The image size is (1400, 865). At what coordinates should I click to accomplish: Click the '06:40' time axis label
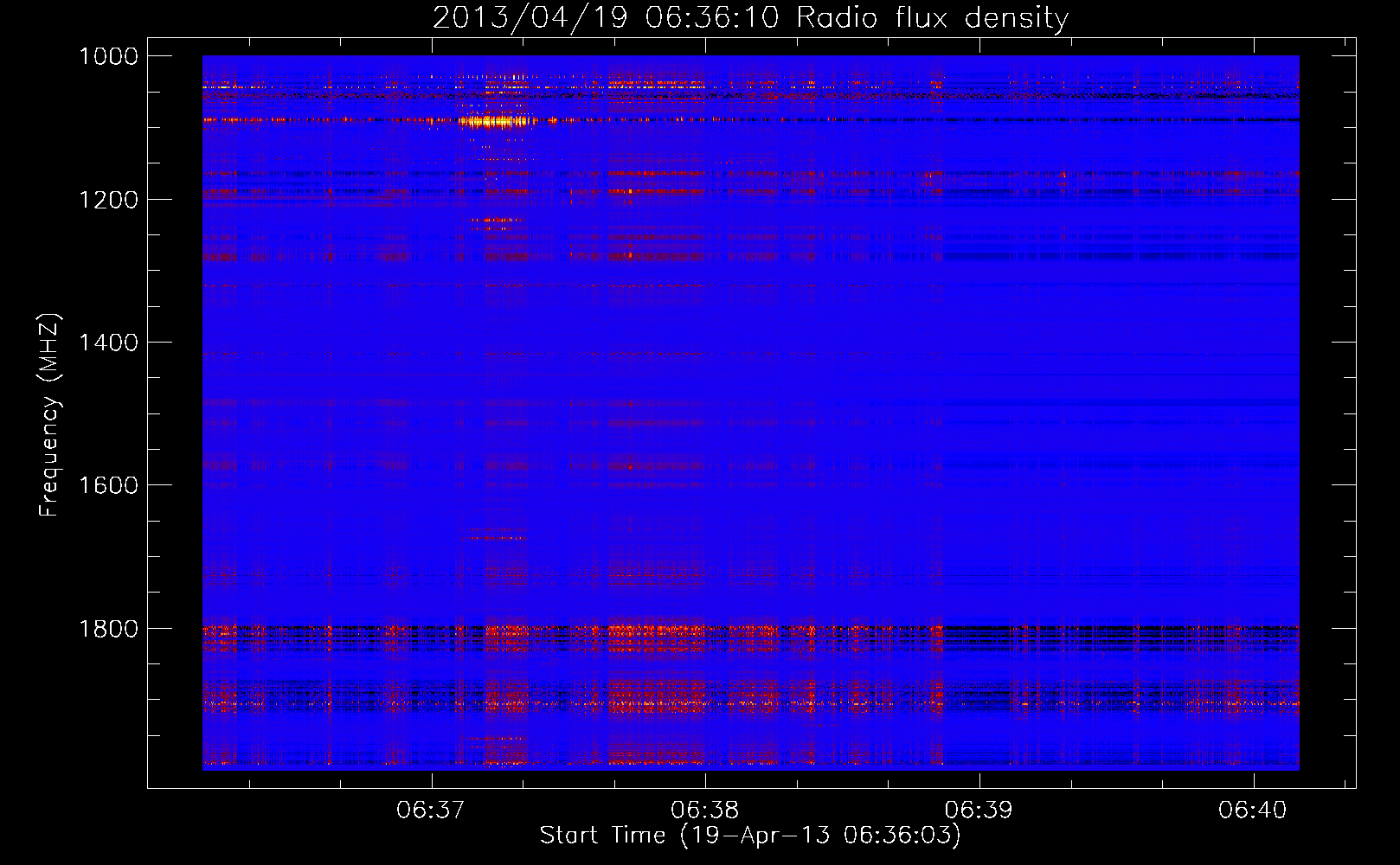click(1253, 811)
